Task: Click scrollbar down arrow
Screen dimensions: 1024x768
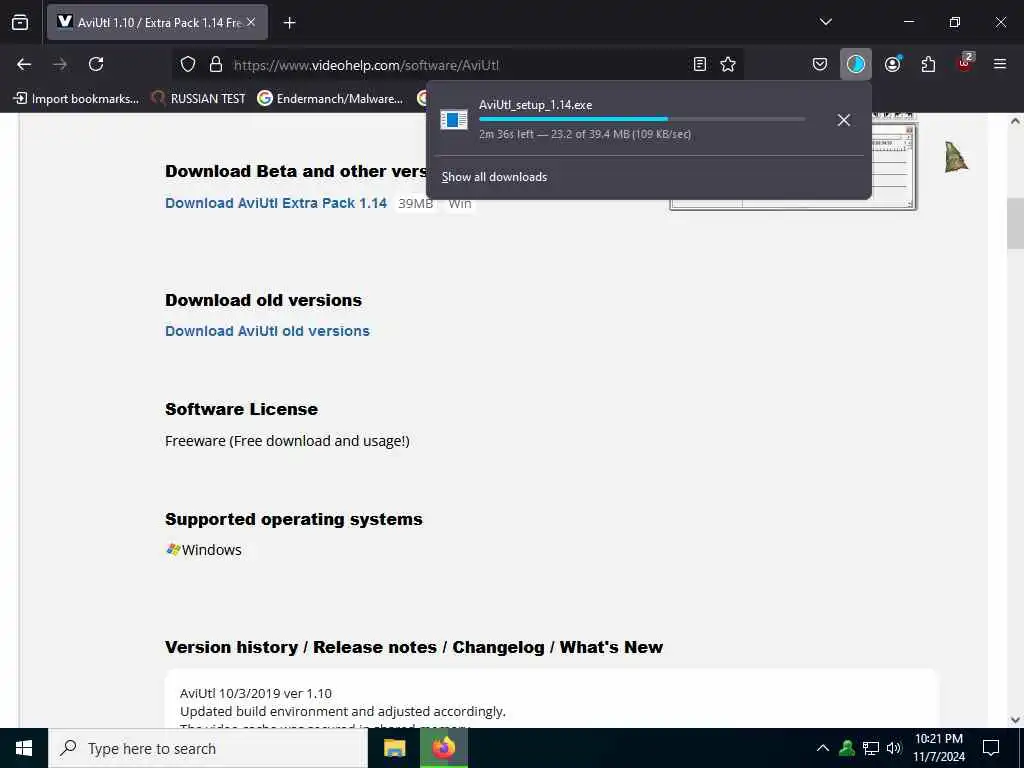Action: [1015, 720]
